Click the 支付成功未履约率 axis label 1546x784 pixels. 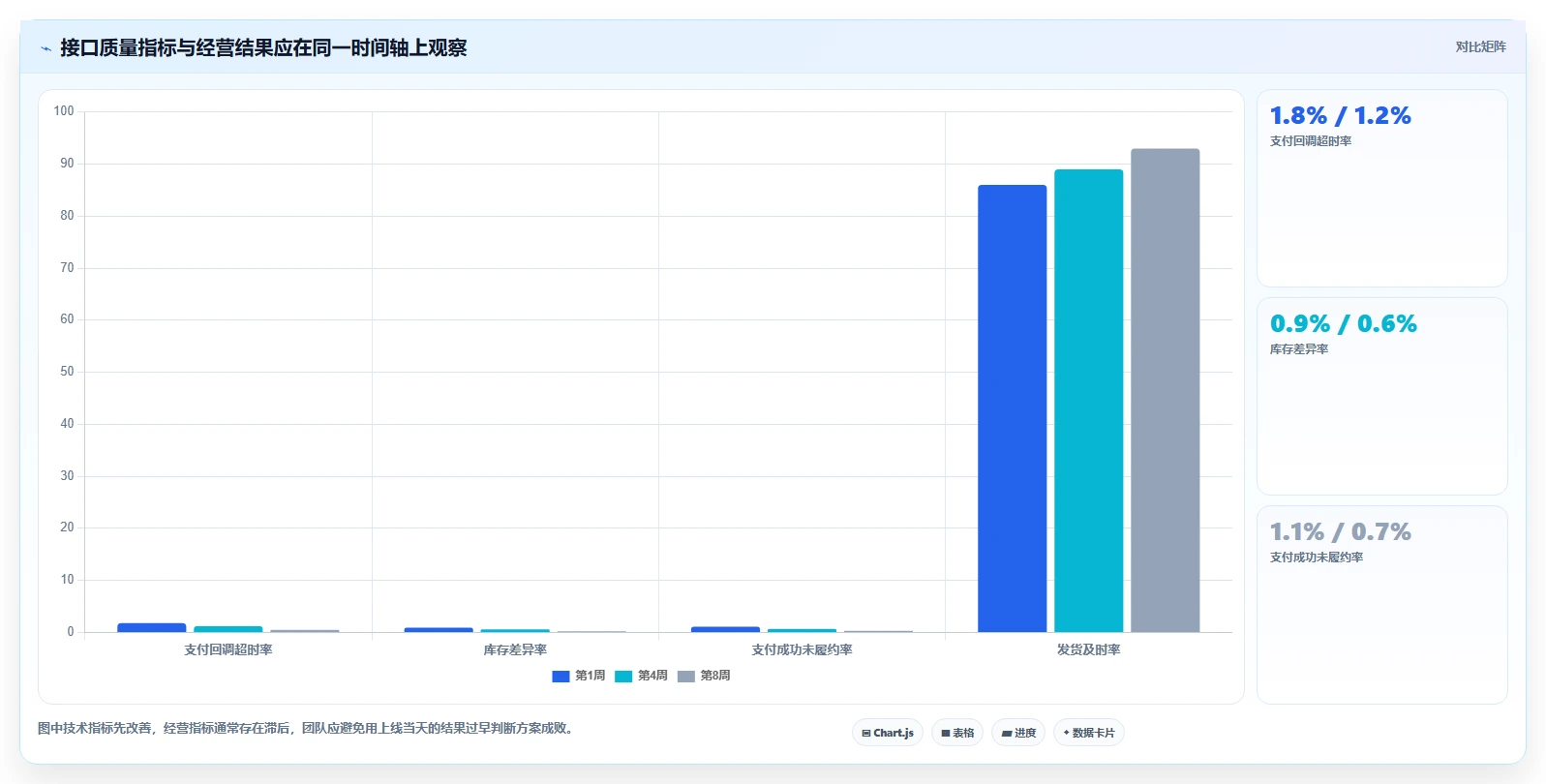click(x=802, y=650)
